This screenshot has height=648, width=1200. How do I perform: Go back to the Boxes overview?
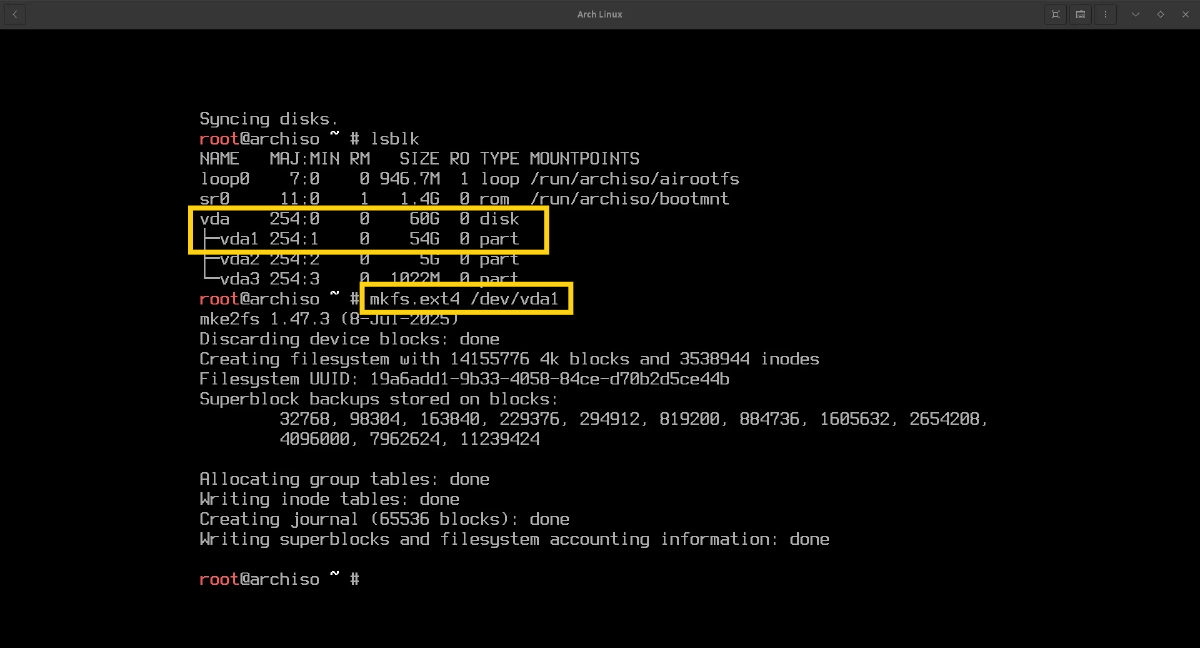point(16,14)
